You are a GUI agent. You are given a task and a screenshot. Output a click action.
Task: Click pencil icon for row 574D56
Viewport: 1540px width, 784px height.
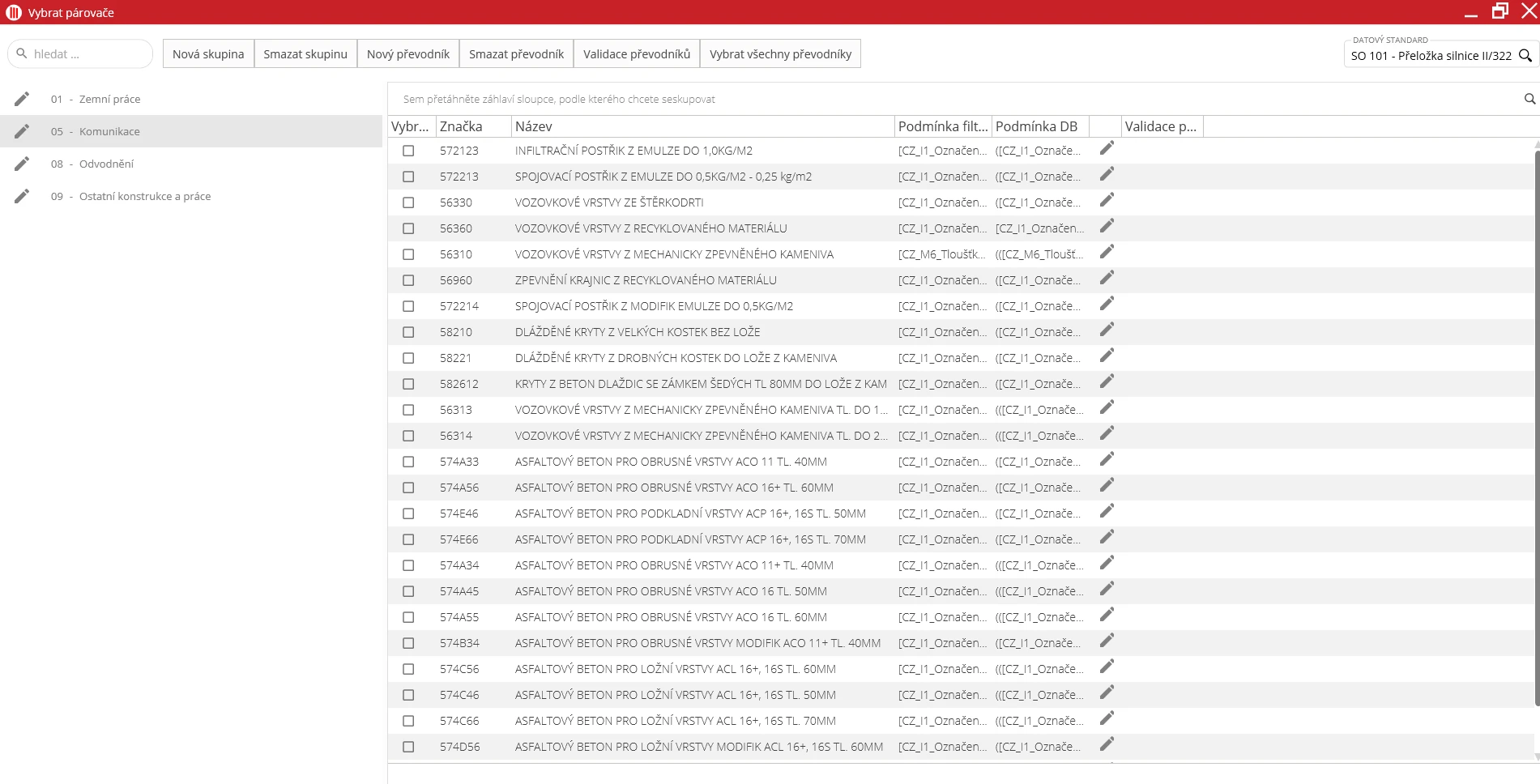[1107, 744]
